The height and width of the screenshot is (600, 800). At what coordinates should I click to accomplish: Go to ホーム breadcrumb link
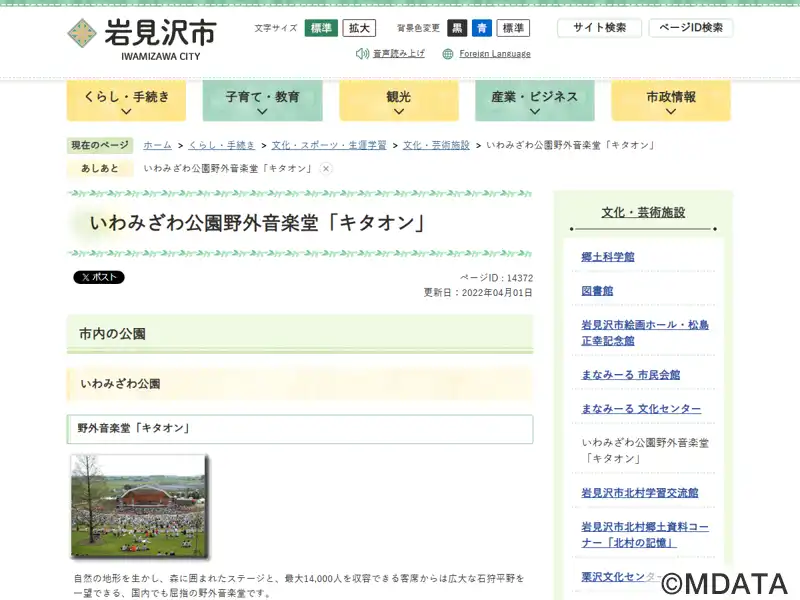pyautogui.click(x=157, y=145)
